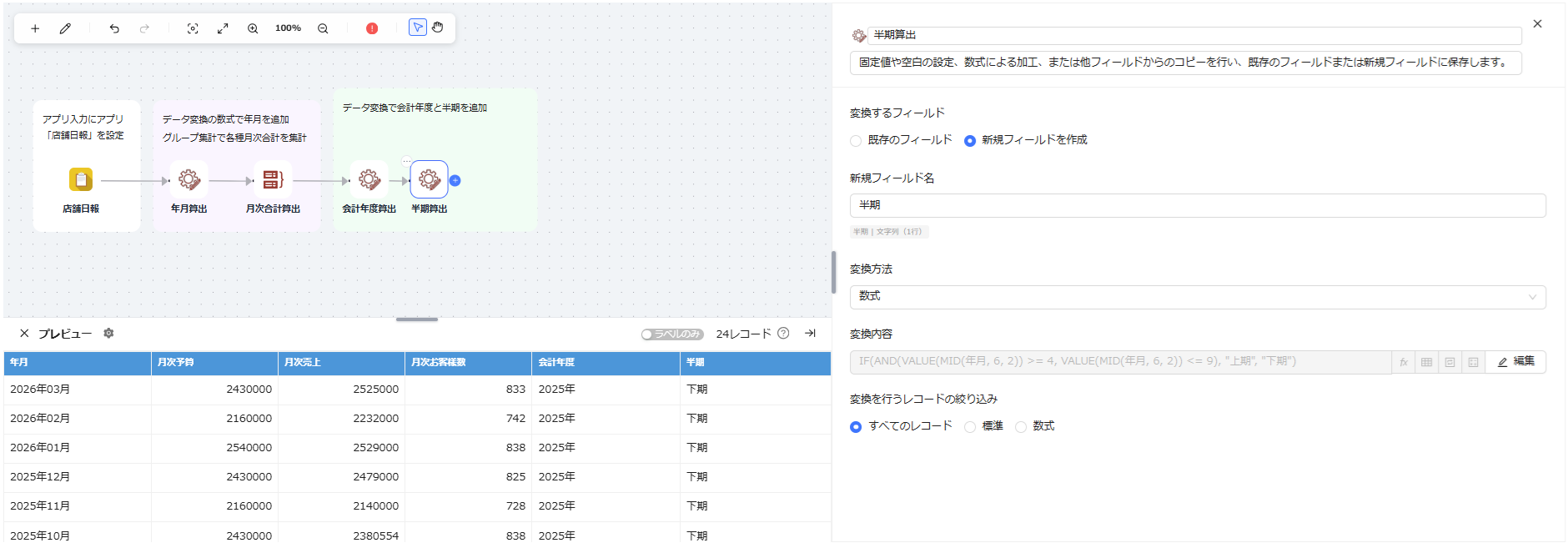Click the 会計年度 column header
The image size is (1568, 543).
click(606, 362)
